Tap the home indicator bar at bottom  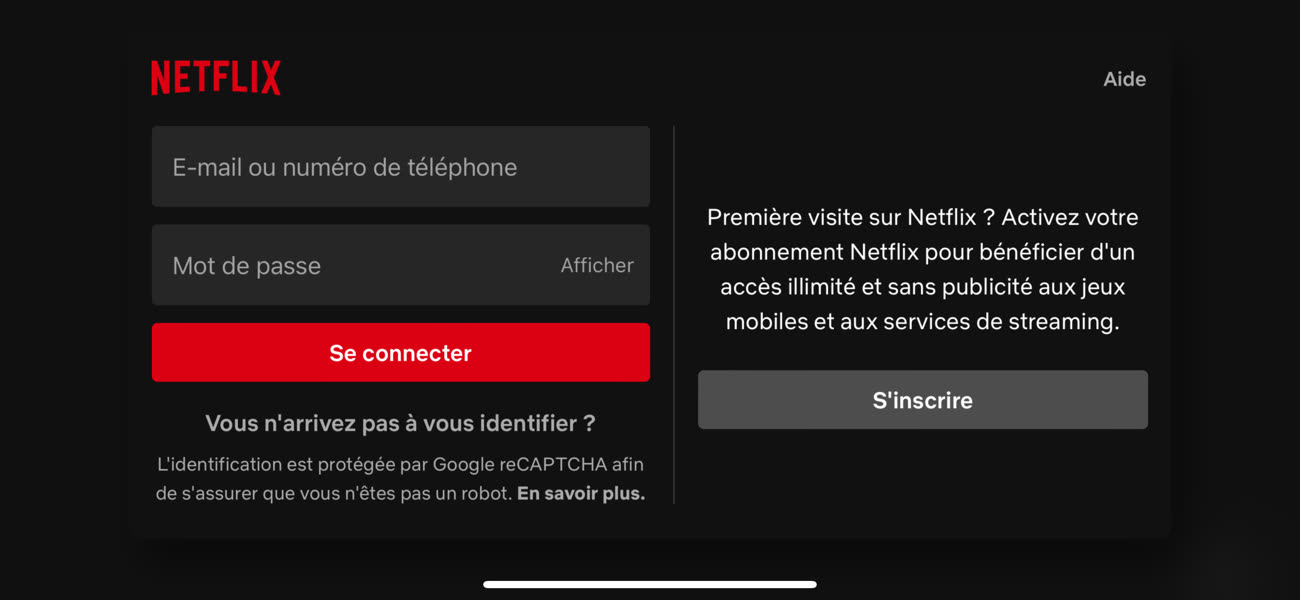point(650,583)
